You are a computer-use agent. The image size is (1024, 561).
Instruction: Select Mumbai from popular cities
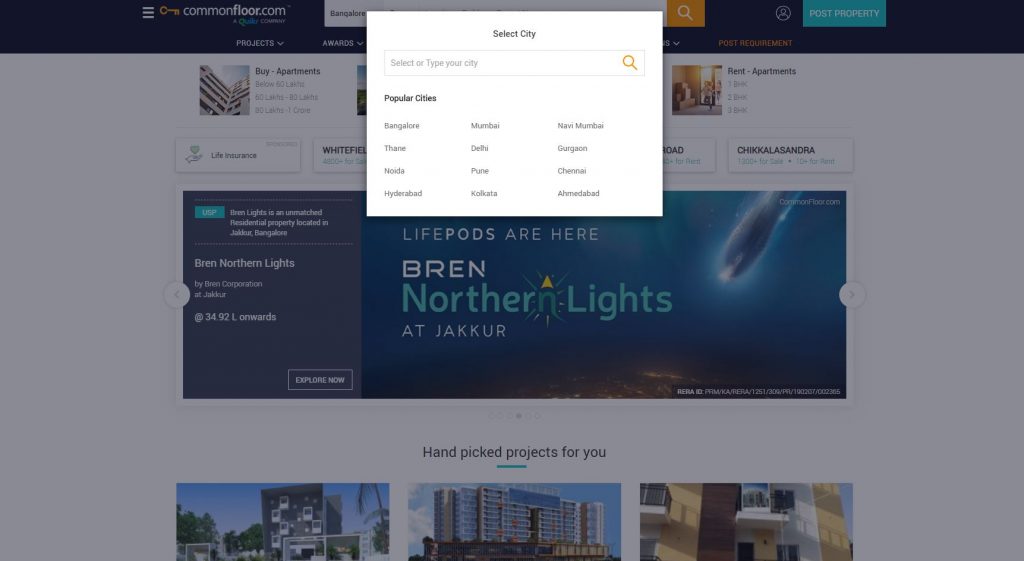tap(485, 125)
